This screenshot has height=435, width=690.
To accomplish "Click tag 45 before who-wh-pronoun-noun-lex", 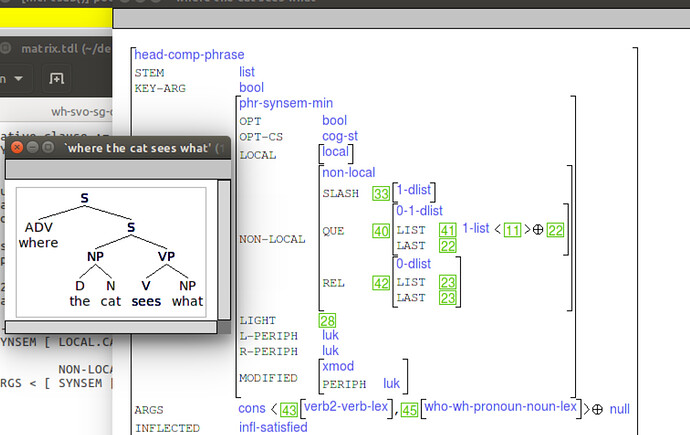I will 409,410.
